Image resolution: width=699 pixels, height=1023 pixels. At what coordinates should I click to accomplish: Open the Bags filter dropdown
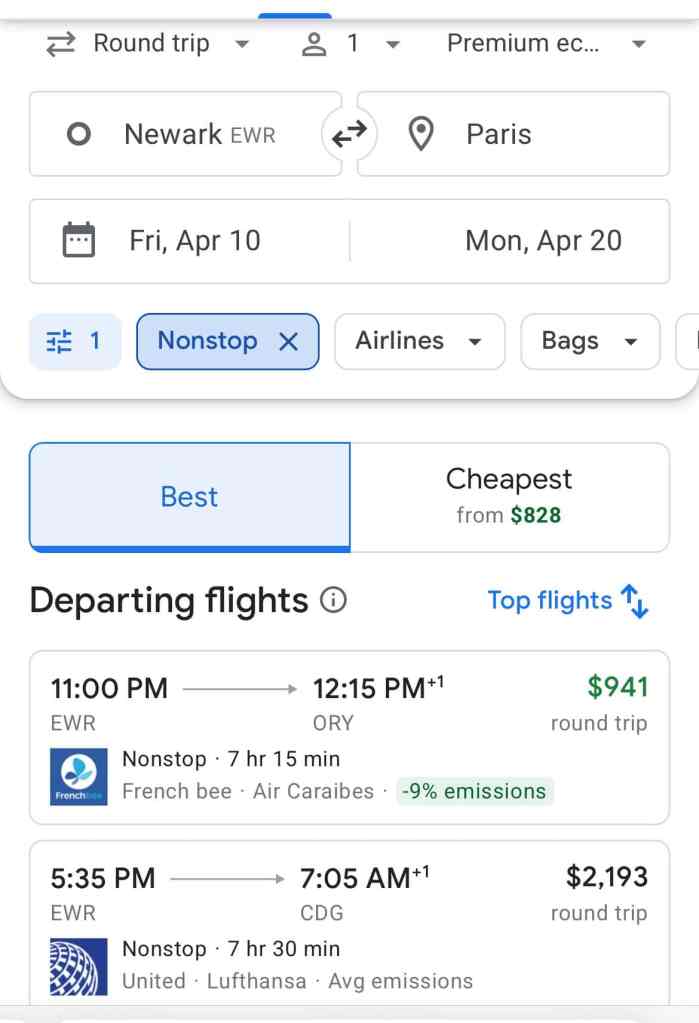coord(590,341)
